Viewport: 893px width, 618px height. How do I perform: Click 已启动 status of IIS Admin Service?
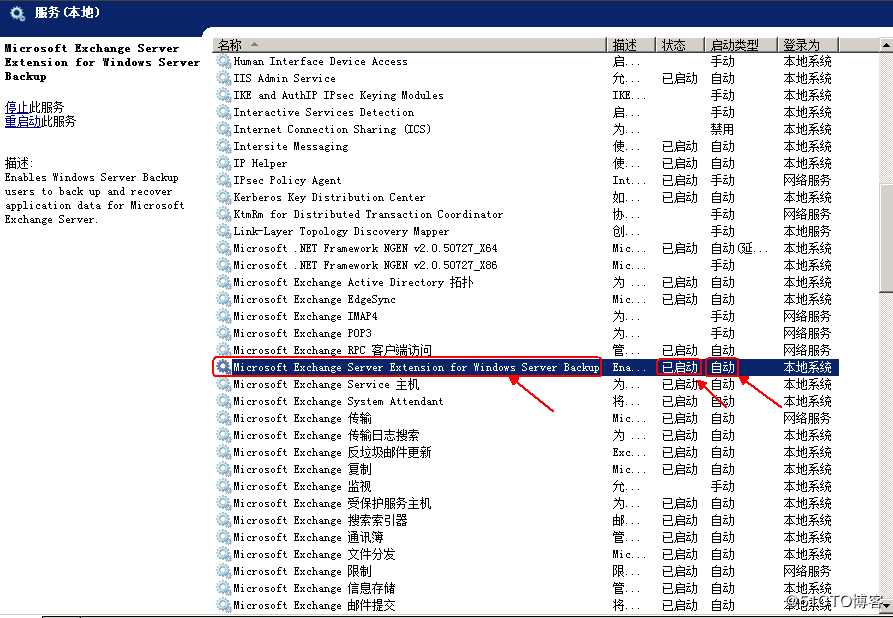(679, 78)
